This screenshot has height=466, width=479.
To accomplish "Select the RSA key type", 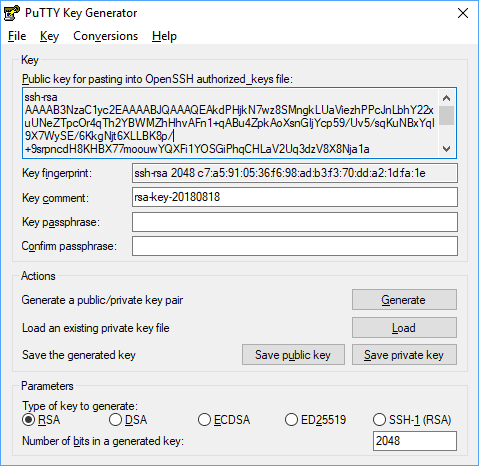I will [x=41, y=420].
